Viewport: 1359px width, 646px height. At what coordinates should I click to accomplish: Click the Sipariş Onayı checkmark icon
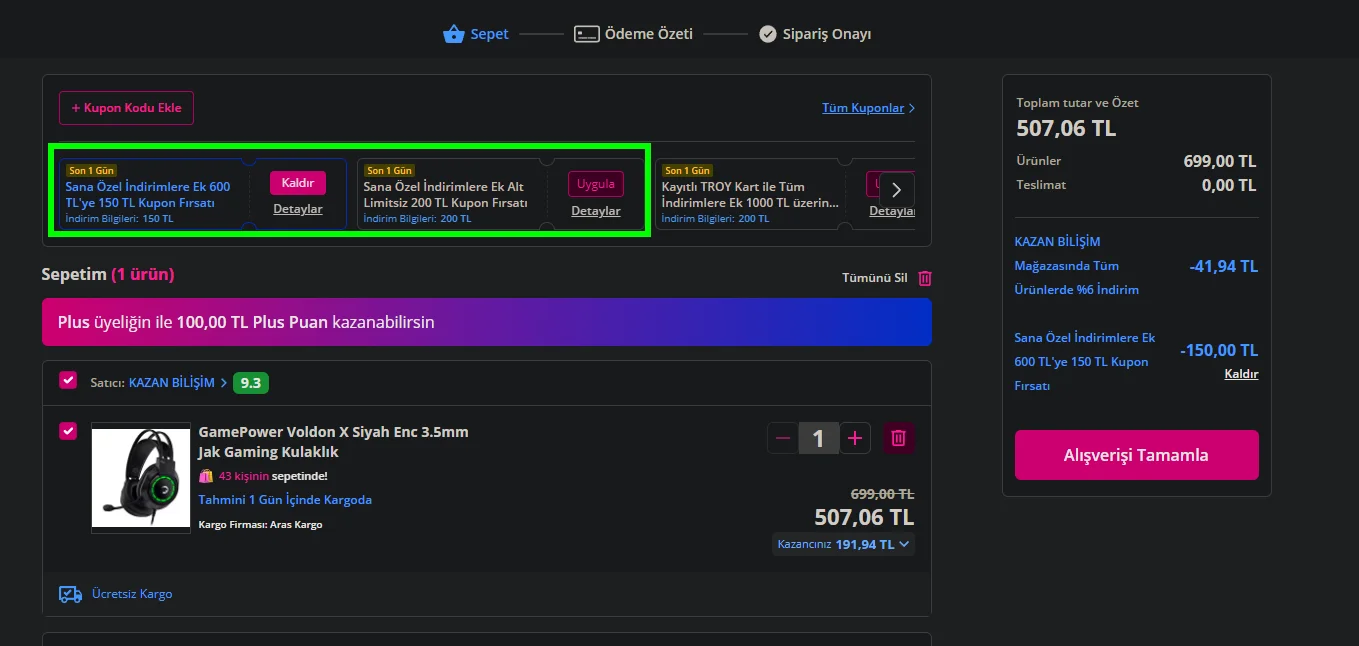768,34
